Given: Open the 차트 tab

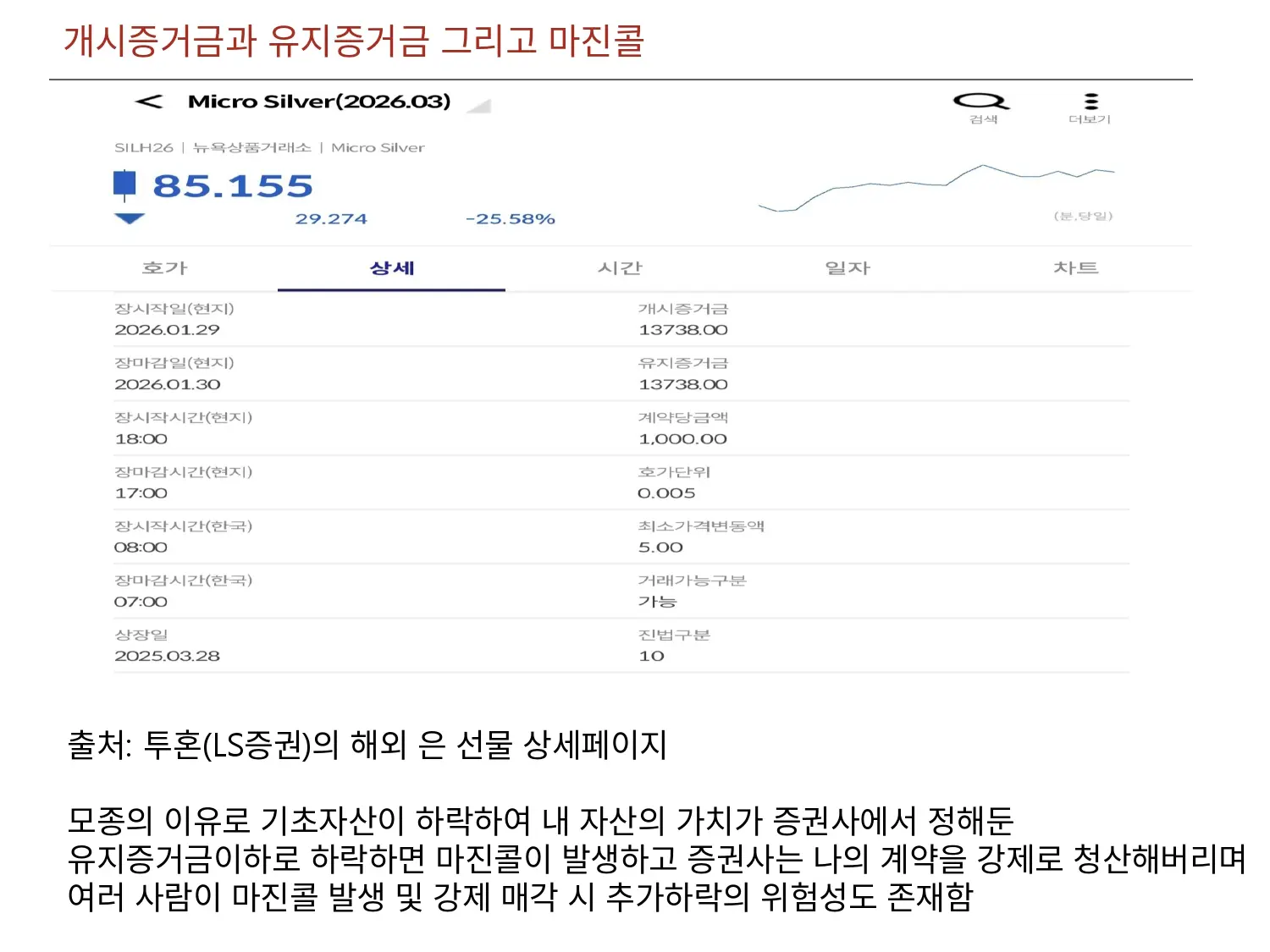Looking at the screenshot, I should point(1075,268).
